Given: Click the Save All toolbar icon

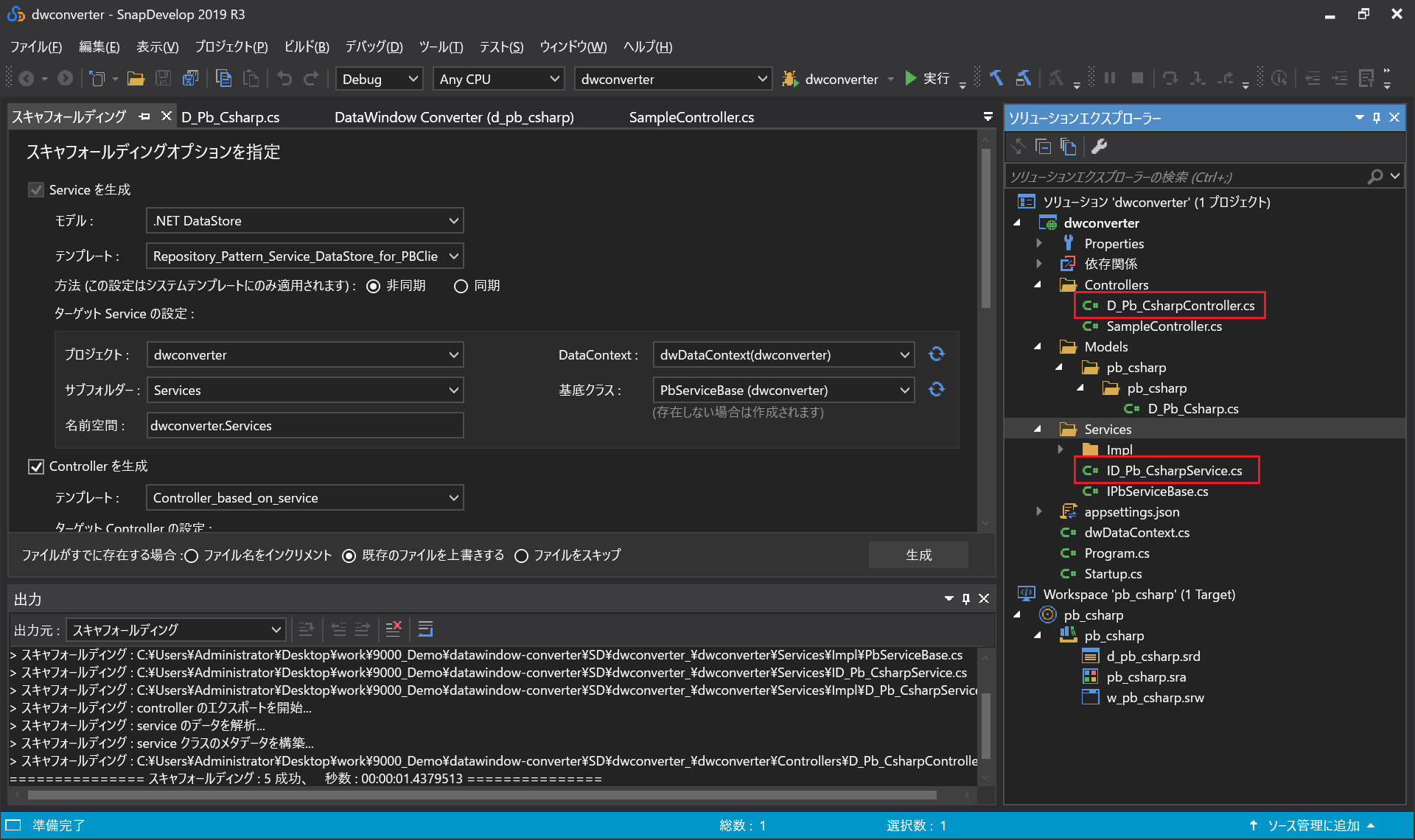Looking at the screenshot, I should click(x=190, y=79).
